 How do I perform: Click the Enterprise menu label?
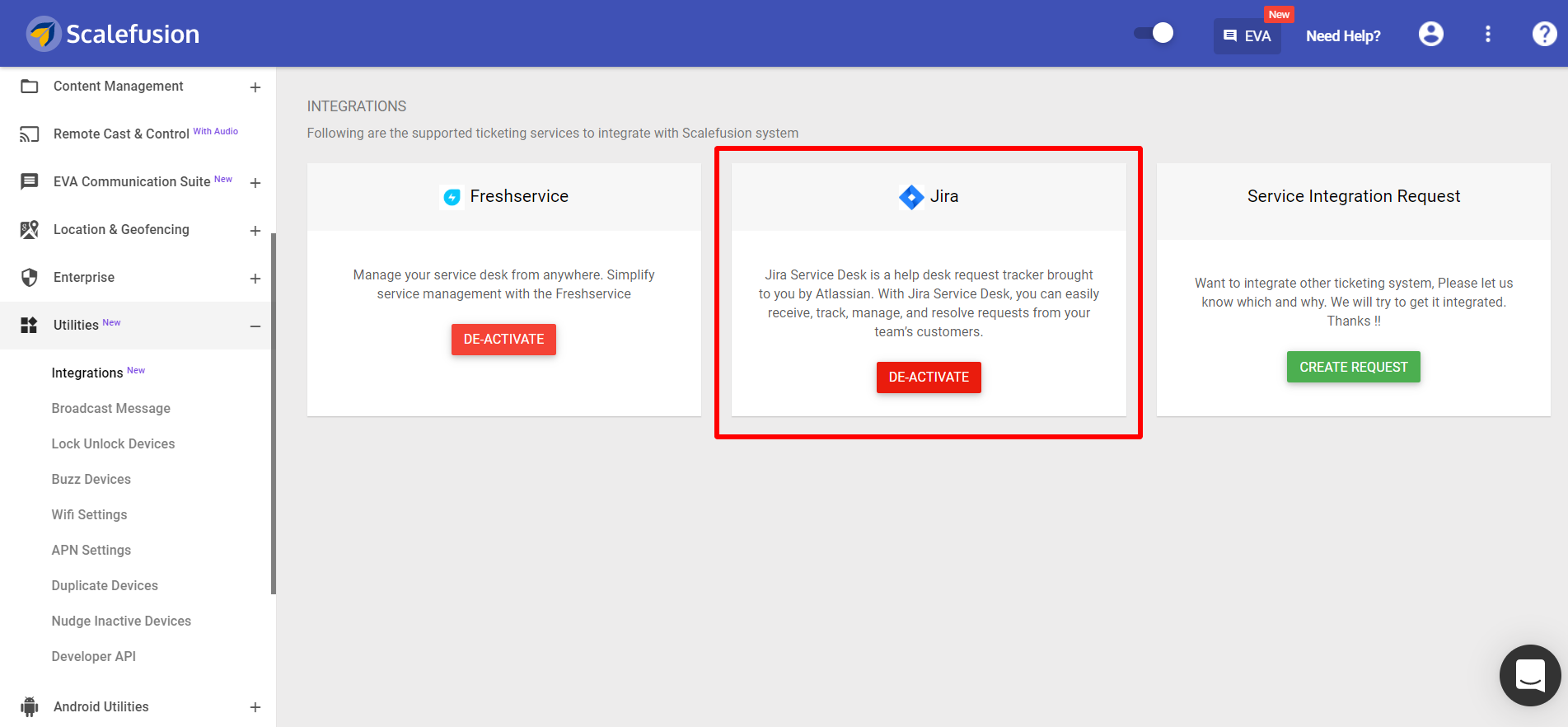[84, 278]
